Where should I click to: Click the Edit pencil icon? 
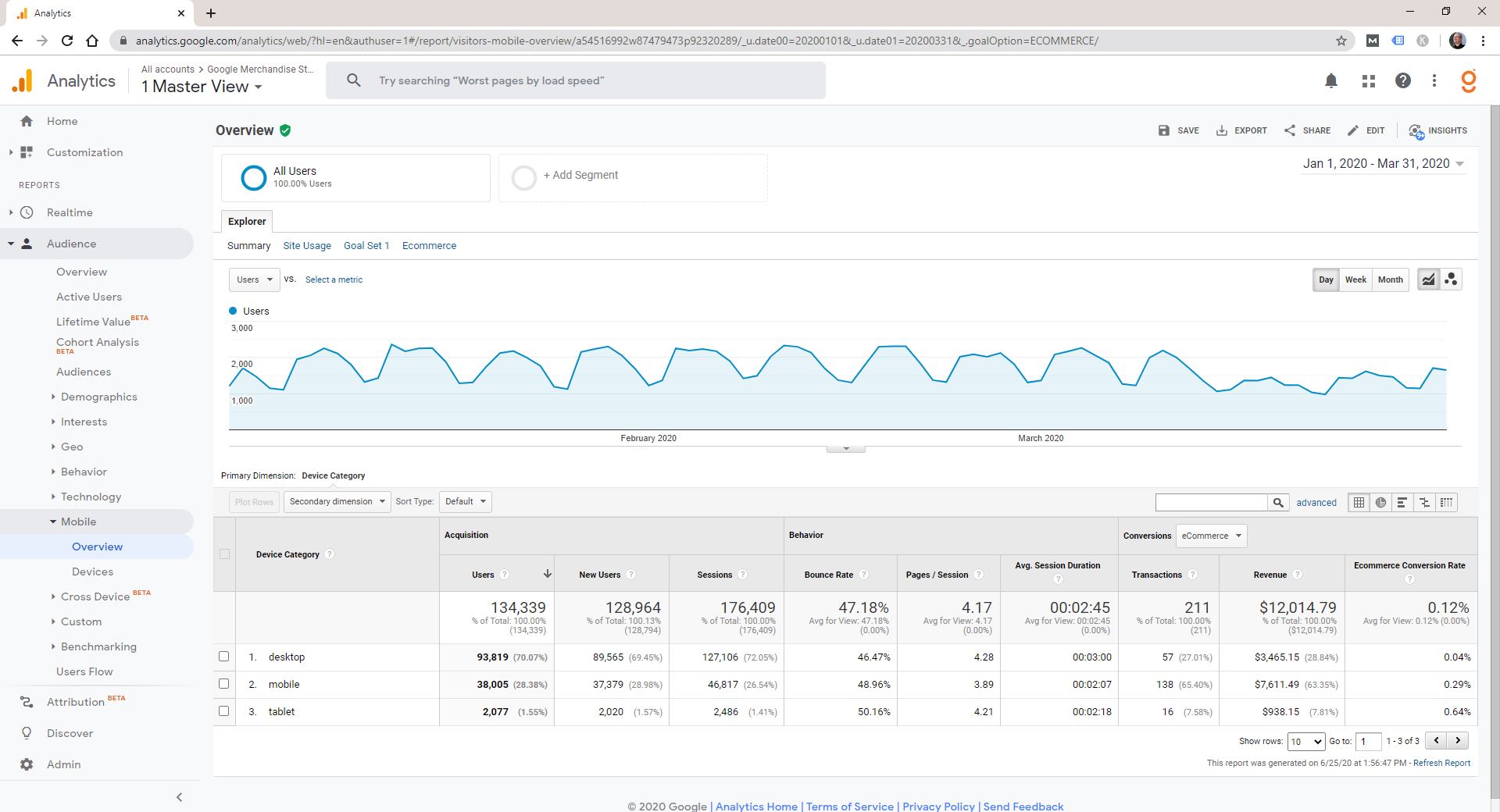[1353, 130]
